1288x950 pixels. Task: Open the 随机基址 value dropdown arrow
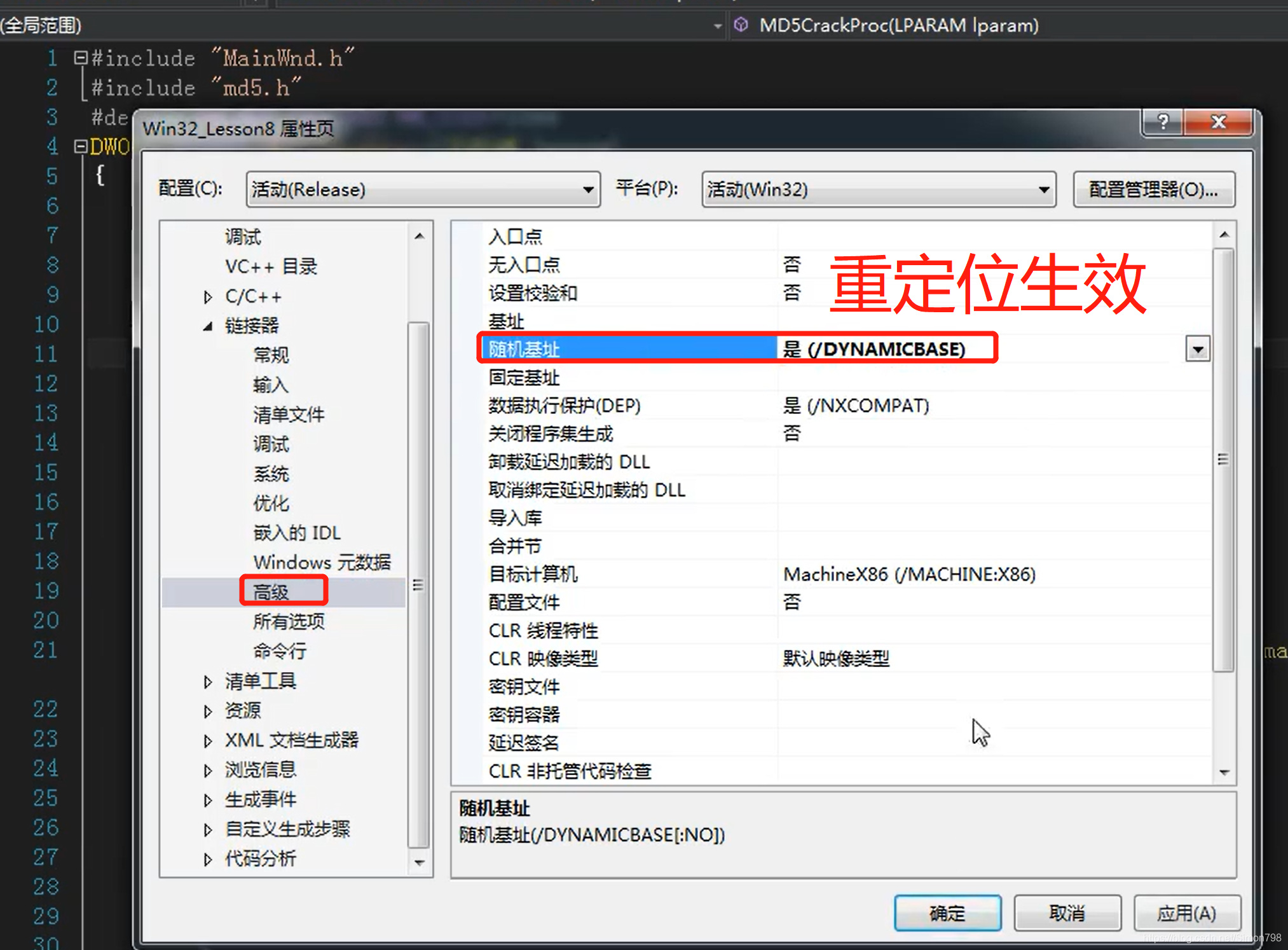click(x=1198, y=349)
